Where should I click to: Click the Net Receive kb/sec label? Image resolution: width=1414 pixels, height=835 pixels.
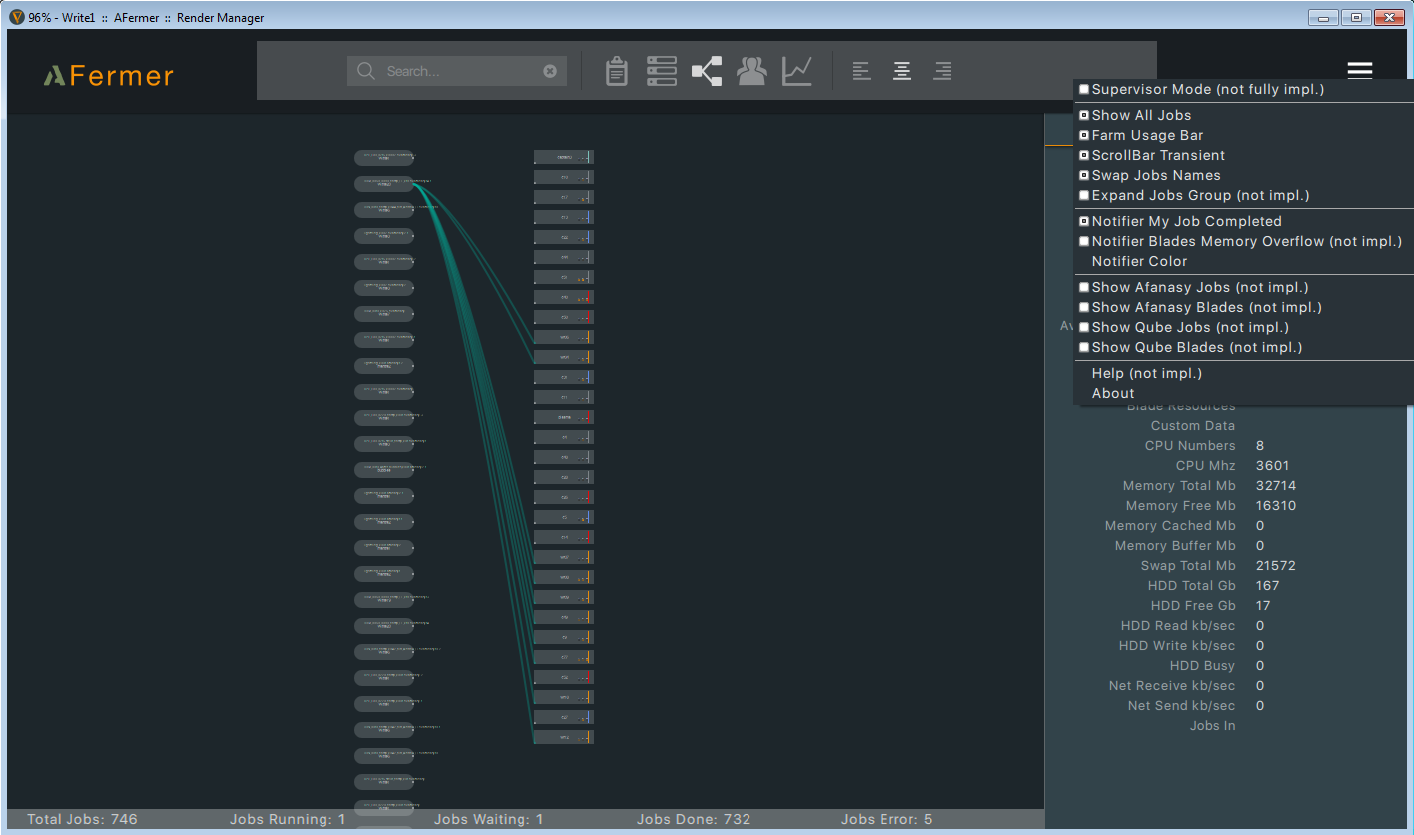pyautogui.click(x=1172, y=686)
